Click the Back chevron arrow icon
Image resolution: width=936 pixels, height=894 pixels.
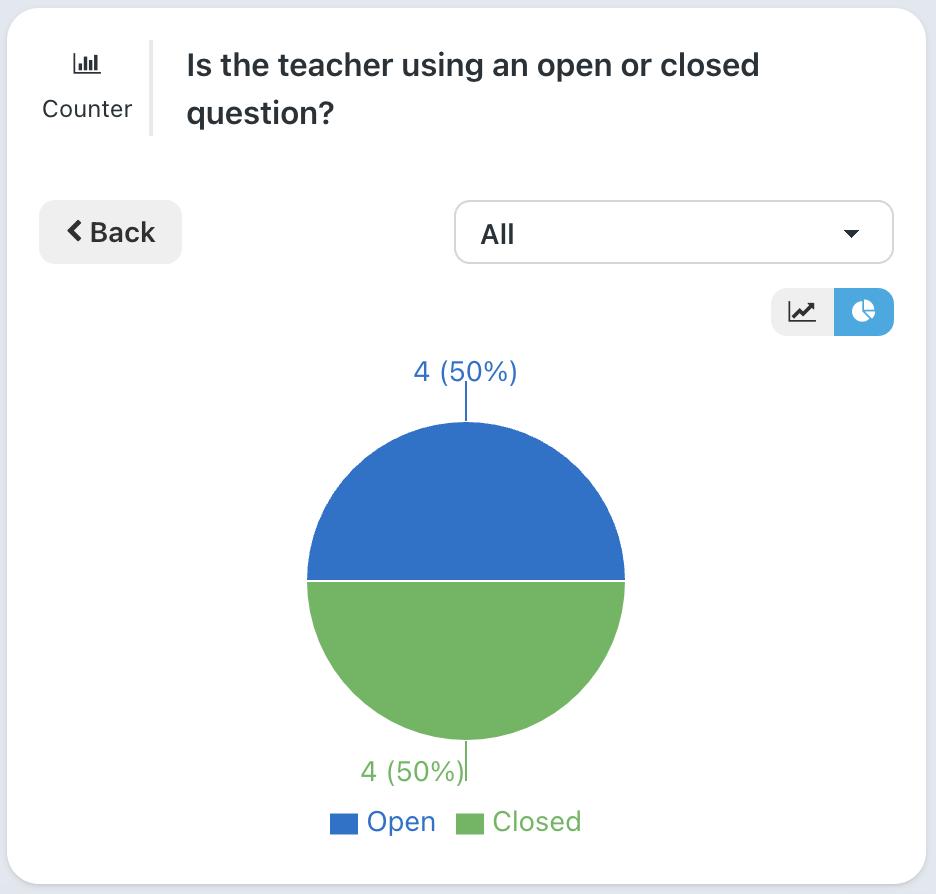point(74,230)
